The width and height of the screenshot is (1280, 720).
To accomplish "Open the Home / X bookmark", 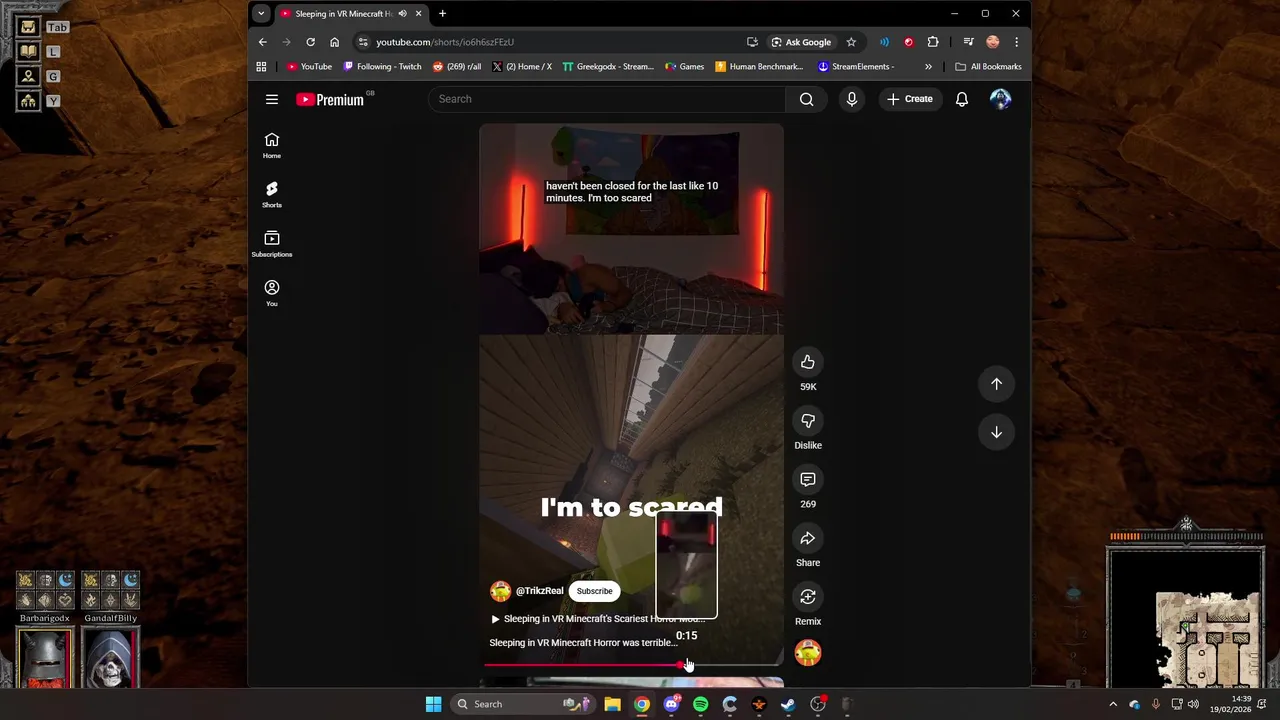I will pos(522,67).
